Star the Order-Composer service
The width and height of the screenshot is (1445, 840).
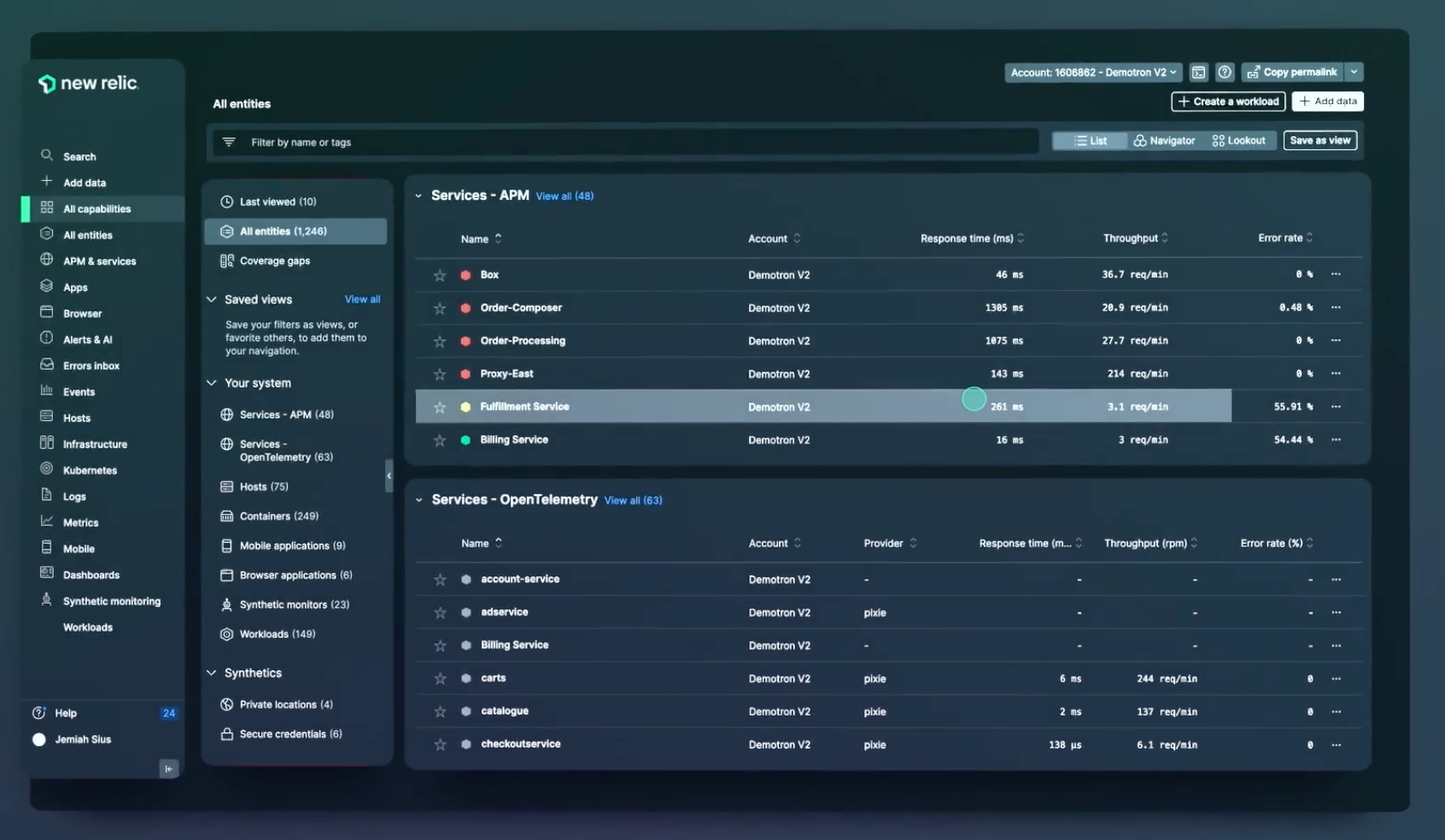[x=440, y=307]
